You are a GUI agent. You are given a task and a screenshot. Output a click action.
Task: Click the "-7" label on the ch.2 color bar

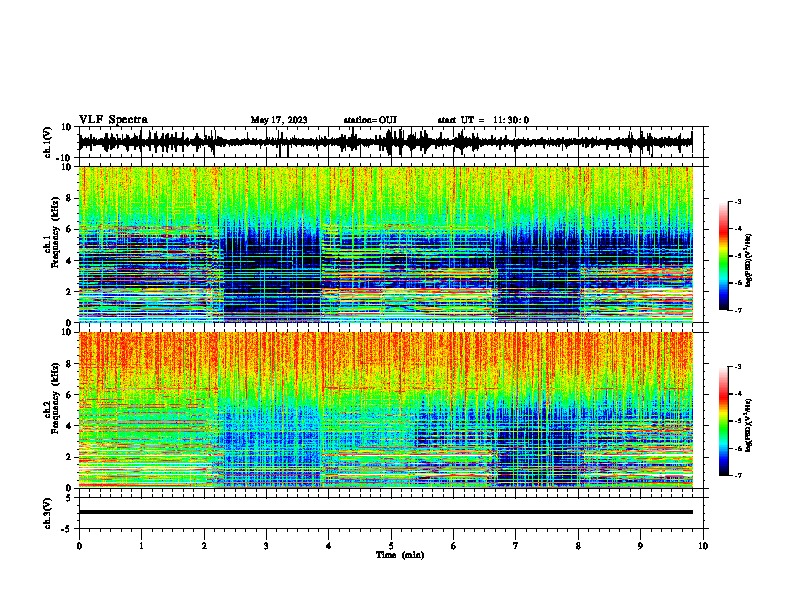pos(738,475)
